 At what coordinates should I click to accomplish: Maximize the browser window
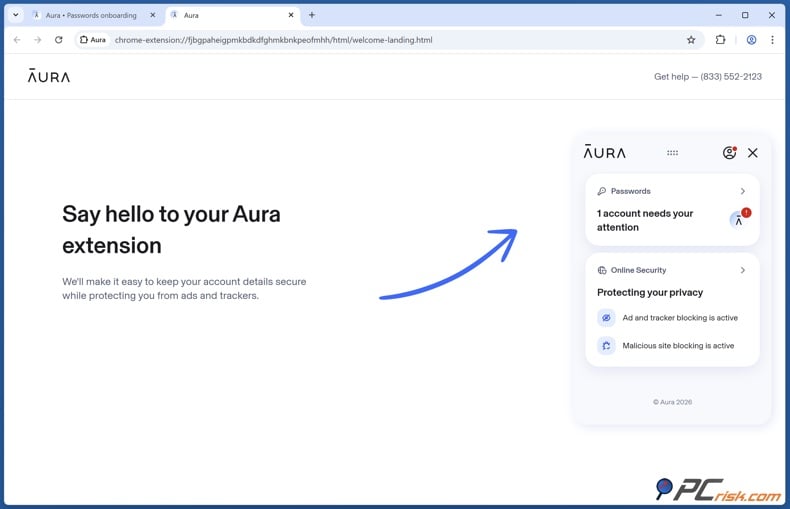pyautogui.click(x=745, y=15)
